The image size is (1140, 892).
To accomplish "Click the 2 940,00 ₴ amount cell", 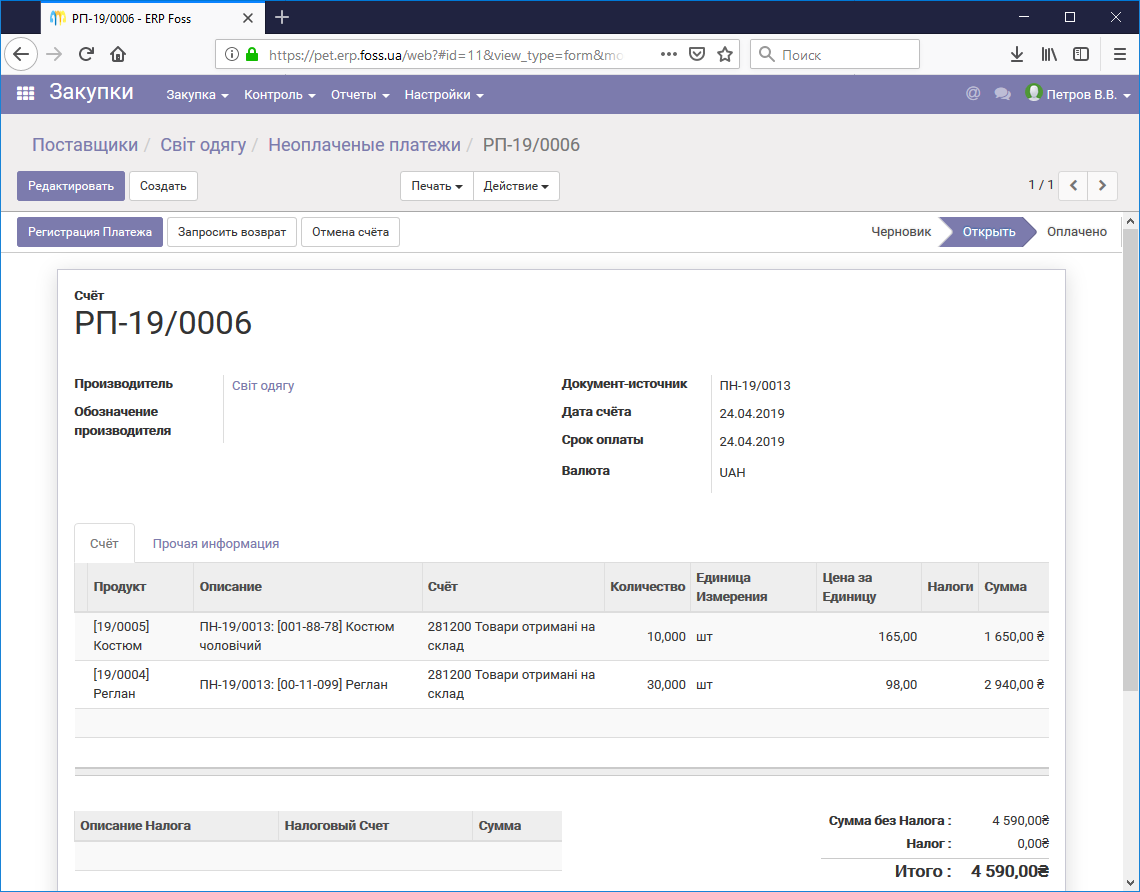I will coord(1013,684).
